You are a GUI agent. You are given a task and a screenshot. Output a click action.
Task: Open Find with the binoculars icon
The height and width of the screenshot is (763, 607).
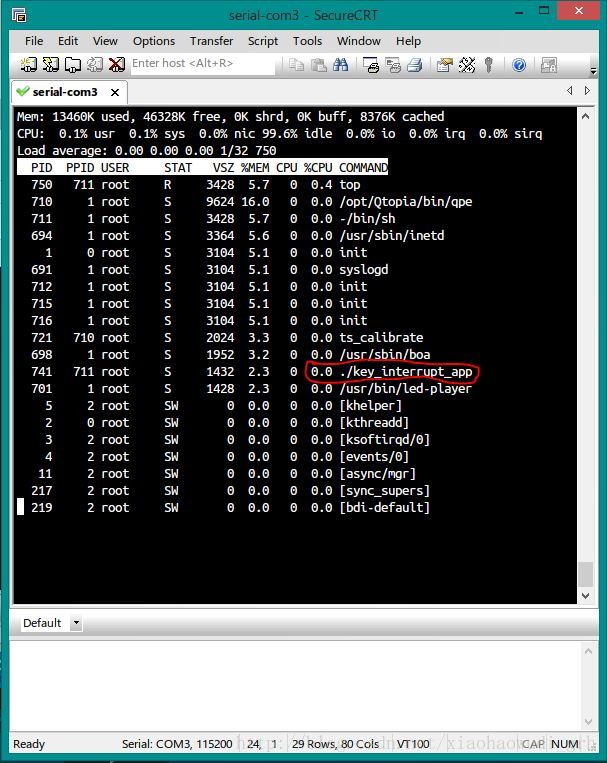[x=341, y=64]
